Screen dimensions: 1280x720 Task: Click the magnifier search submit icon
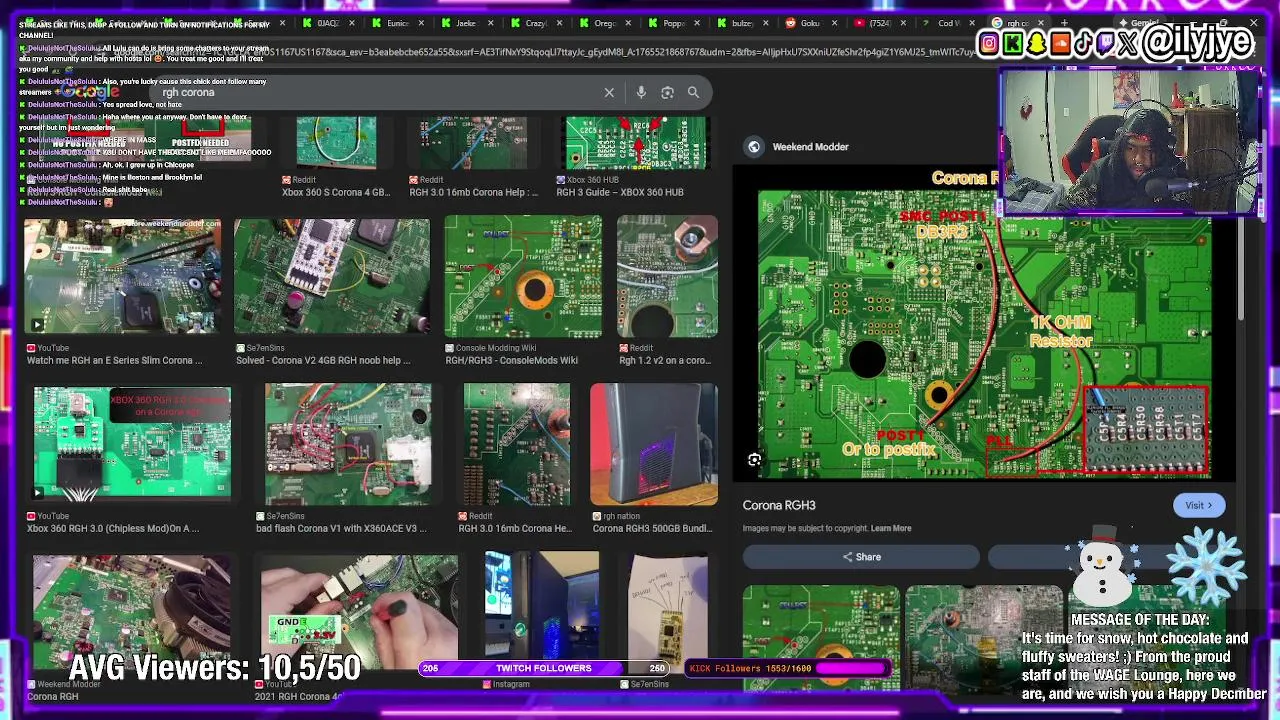point(693,92)
